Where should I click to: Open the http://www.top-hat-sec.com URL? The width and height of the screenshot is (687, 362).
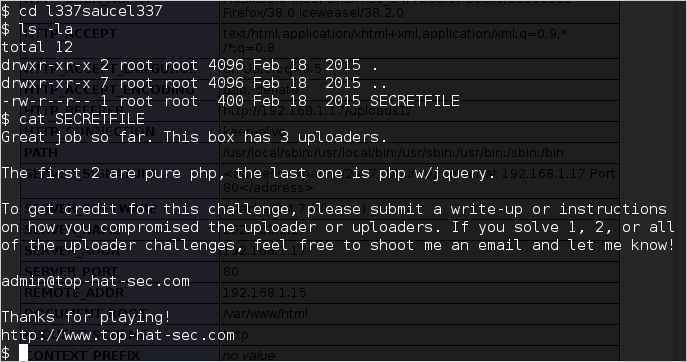(x=118, y=335)
